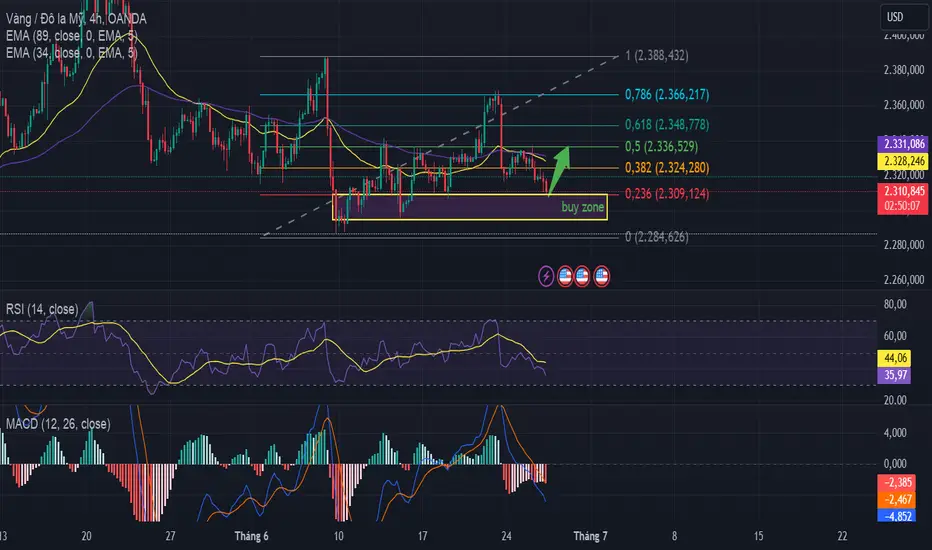932x550 pixels.
Task: Click the 2.260,000 price scale label
Action: [x=903, y=280]
